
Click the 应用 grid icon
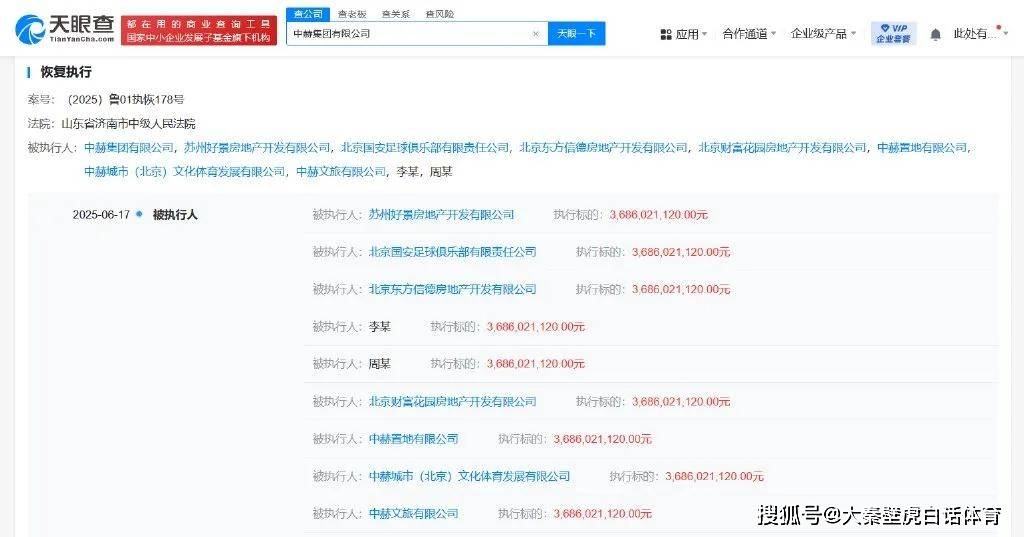pos(666,35)
